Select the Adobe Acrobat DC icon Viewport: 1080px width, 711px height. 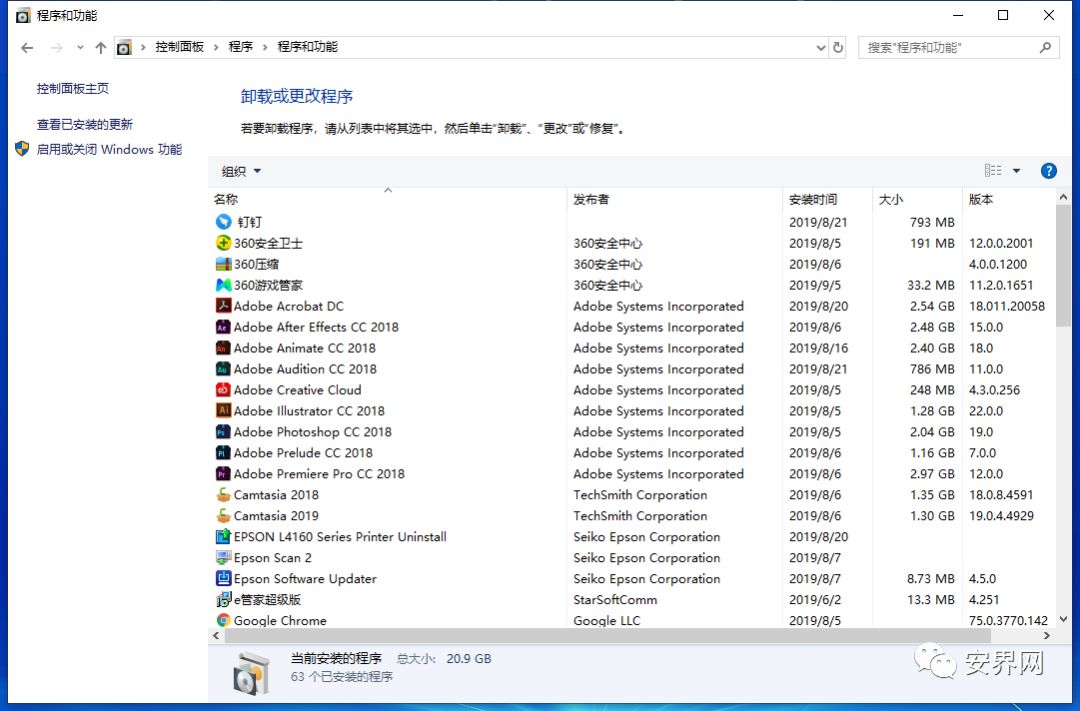click(223, 306)
